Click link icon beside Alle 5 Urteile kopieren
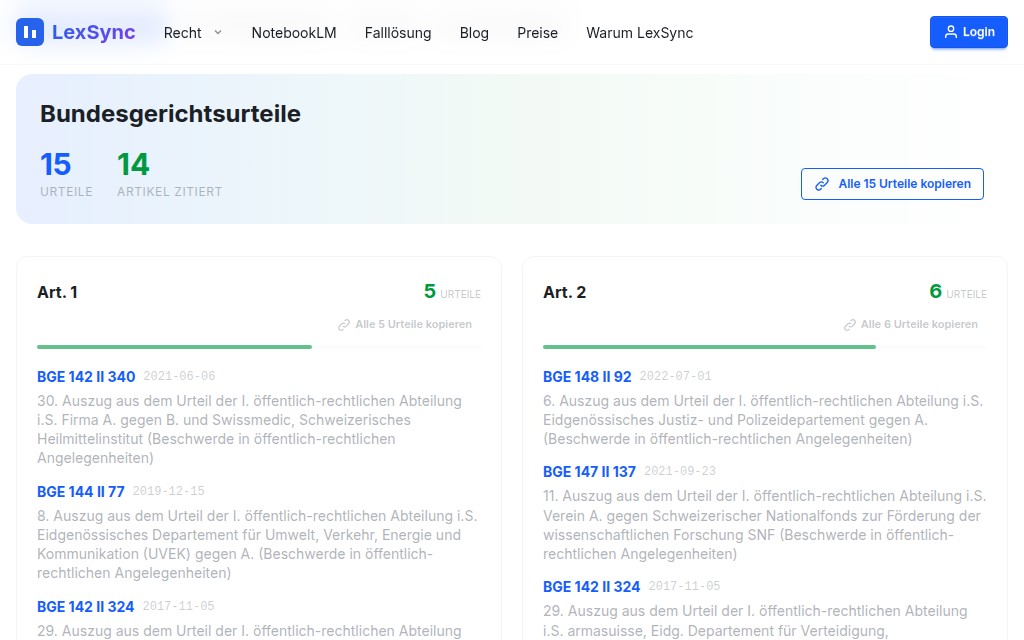 point(344,325)
